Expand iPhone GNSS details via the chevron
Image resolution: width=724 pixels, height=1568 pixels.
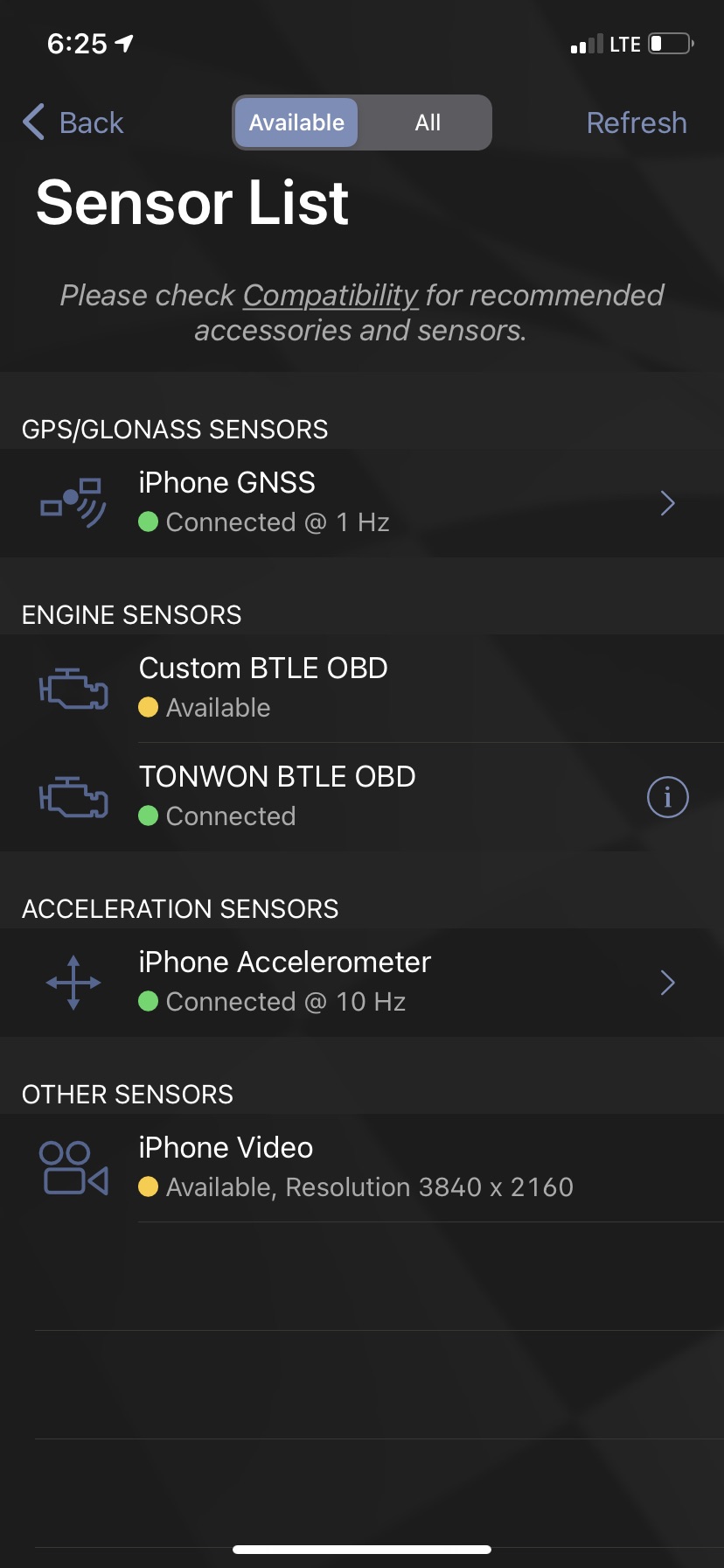668,503
